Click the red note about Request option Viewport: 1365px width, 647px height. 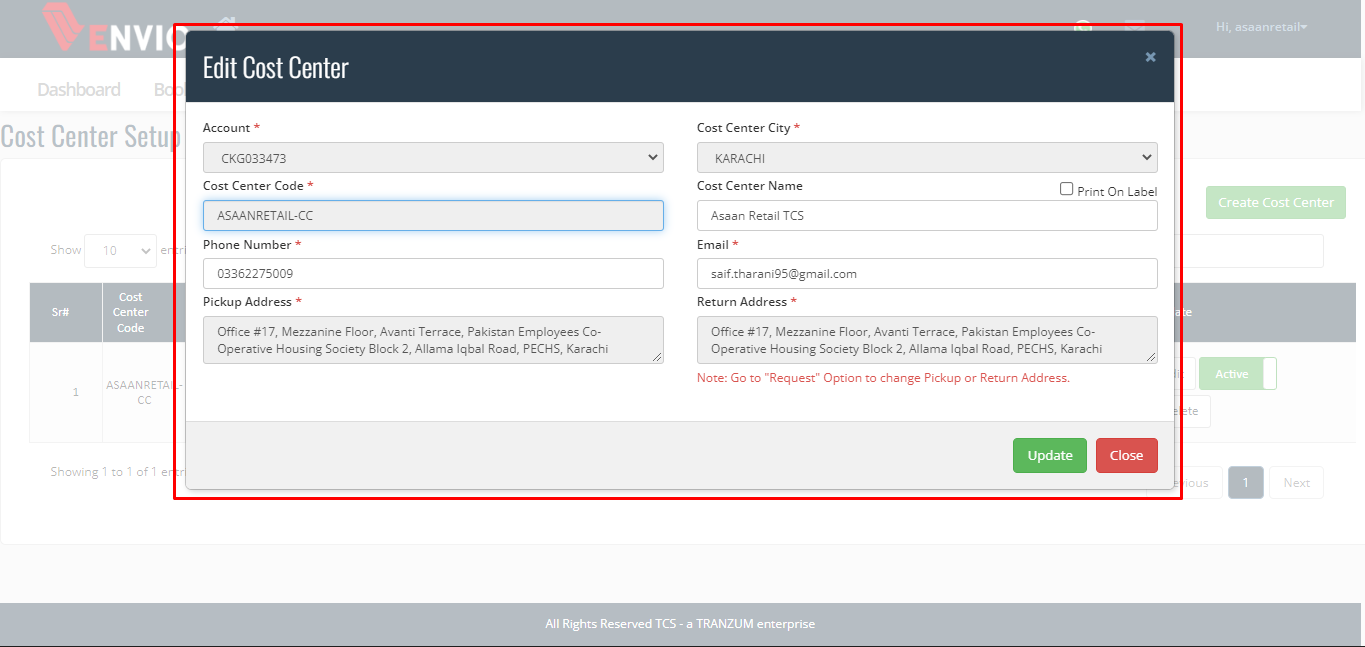tap(883, 378)
